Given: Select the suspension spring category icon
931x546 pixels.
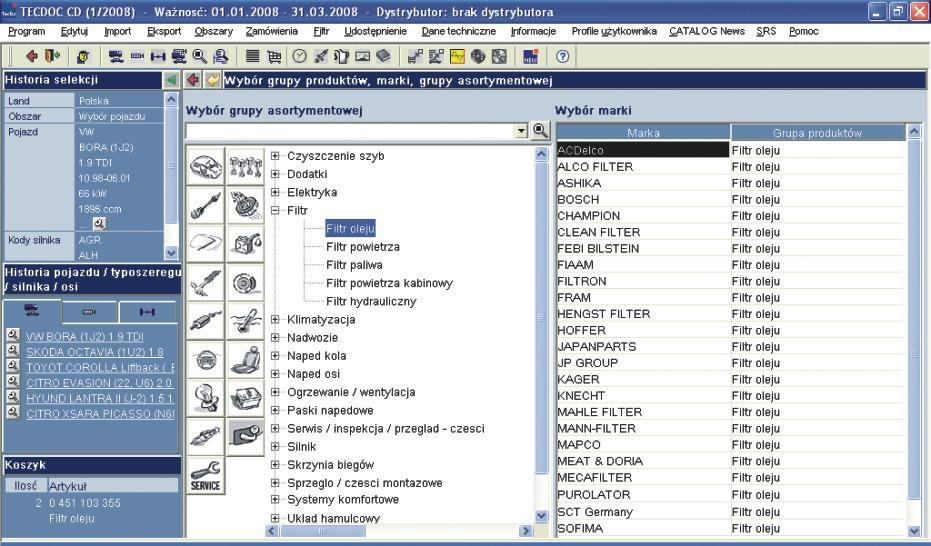Looking at the screenshot, I should point(206,282).
